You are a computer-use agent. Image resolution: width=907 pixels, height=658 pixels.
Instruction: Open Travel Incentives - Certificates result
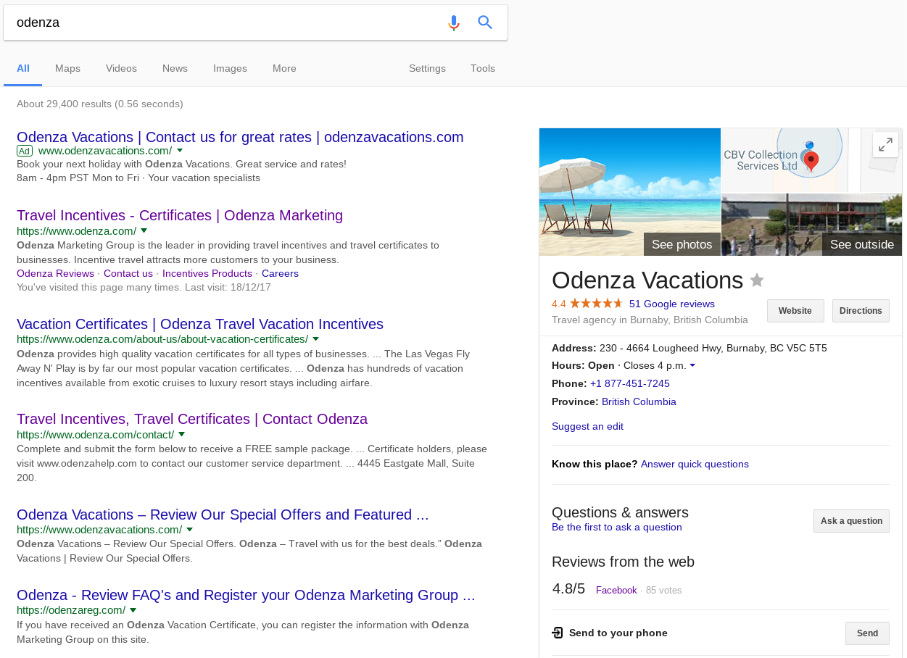pos(179,215)
